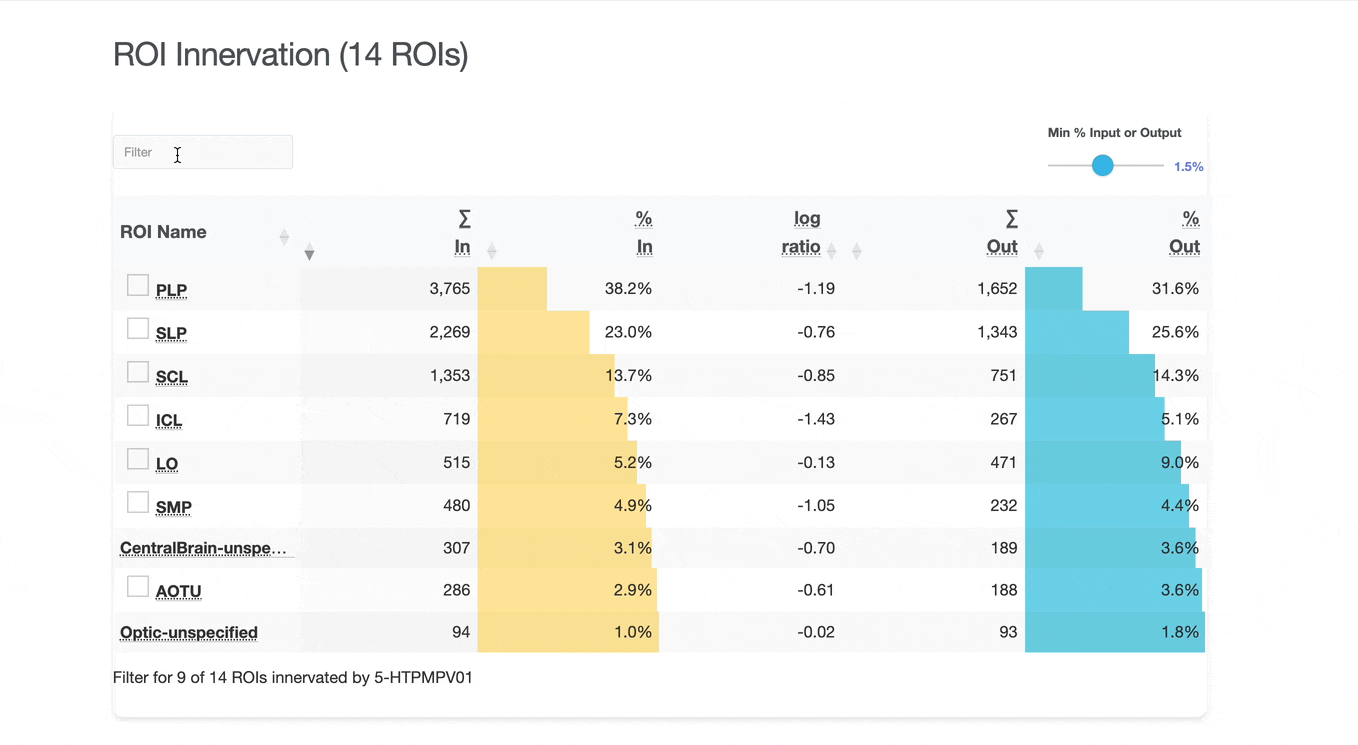Click the % Out column header
Image resolution: width=1358 pixels, height=745 pixels.
1185,232
